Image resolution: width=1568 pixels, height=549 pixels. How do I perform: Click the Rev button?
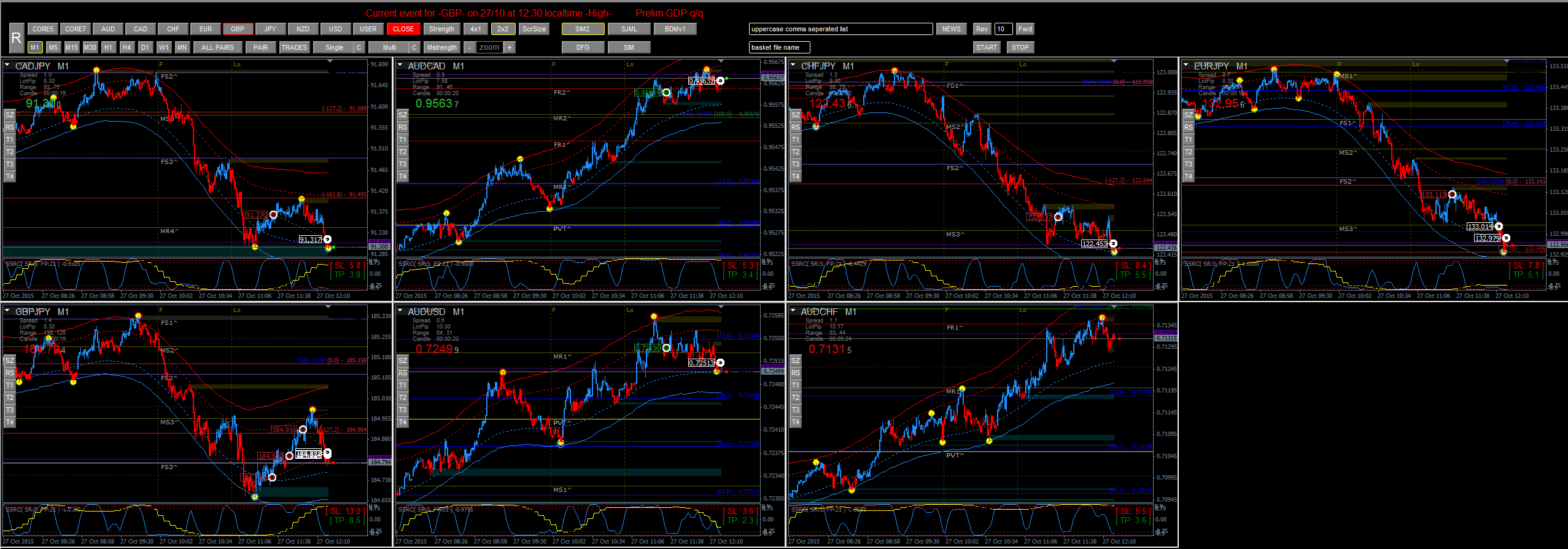point(982,29)
